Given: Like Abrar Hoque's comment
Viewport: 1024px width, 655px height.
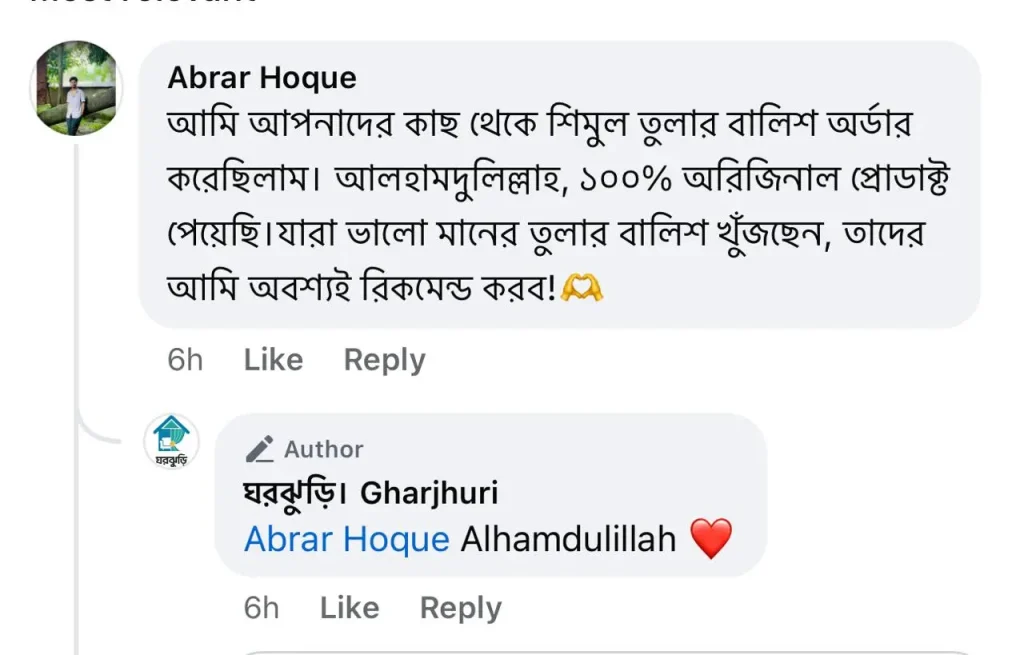Looking at the screenshot, I should pyautogui.click(x=273, y=360).
